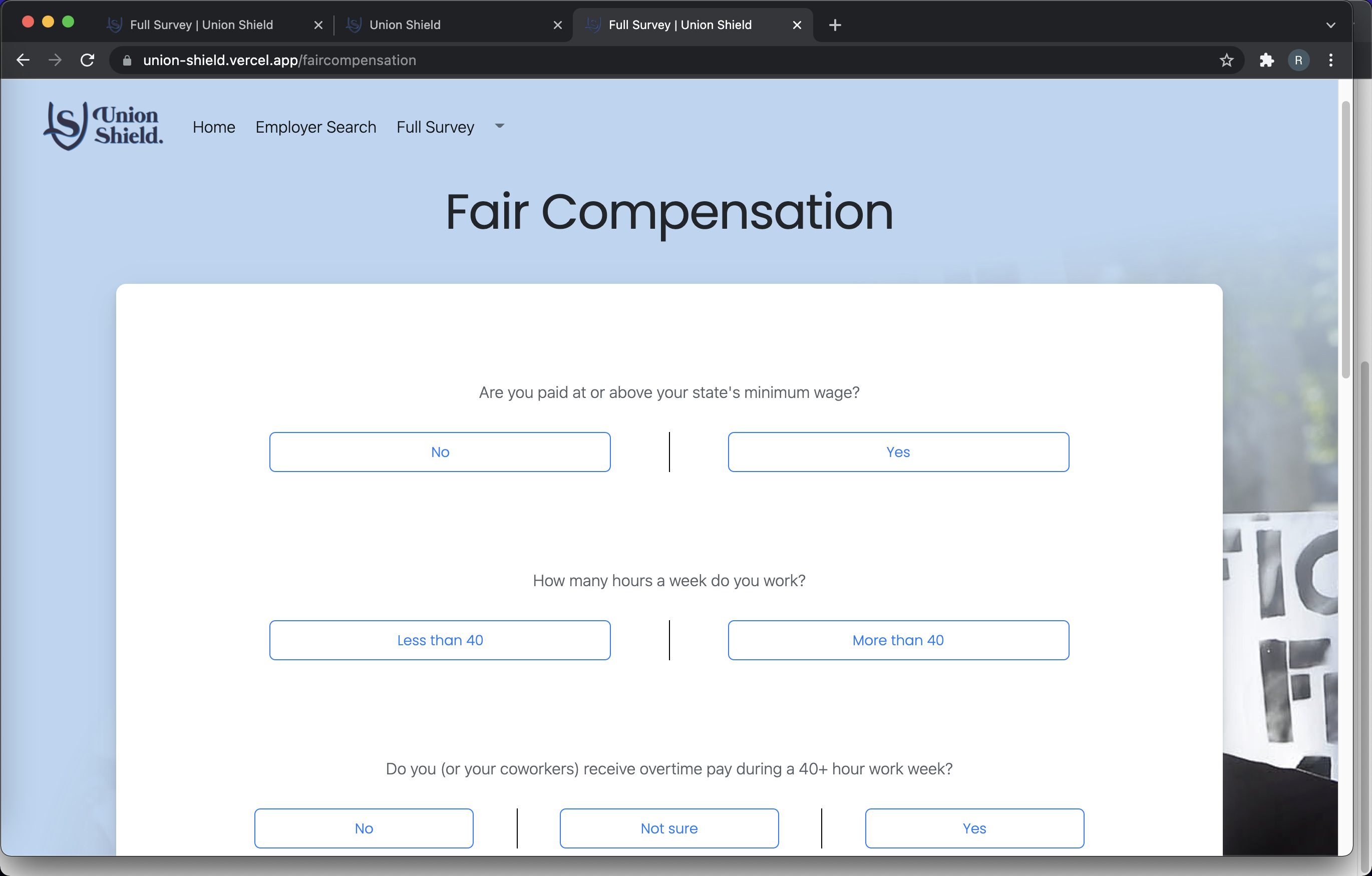The image size is (1372, 876).
Task: Click the browser back arrow
Action: 23,60
